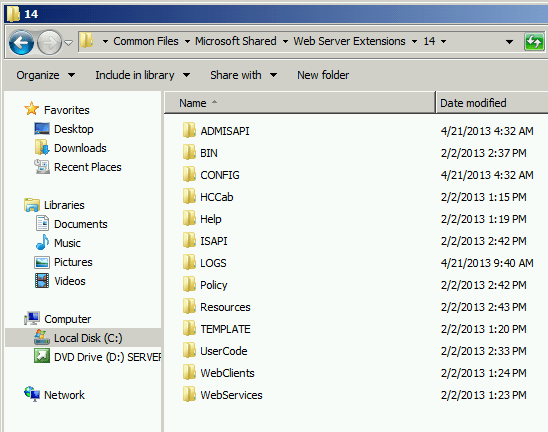Open Include in library menu

pyautogui.click(x=143, y=75)
